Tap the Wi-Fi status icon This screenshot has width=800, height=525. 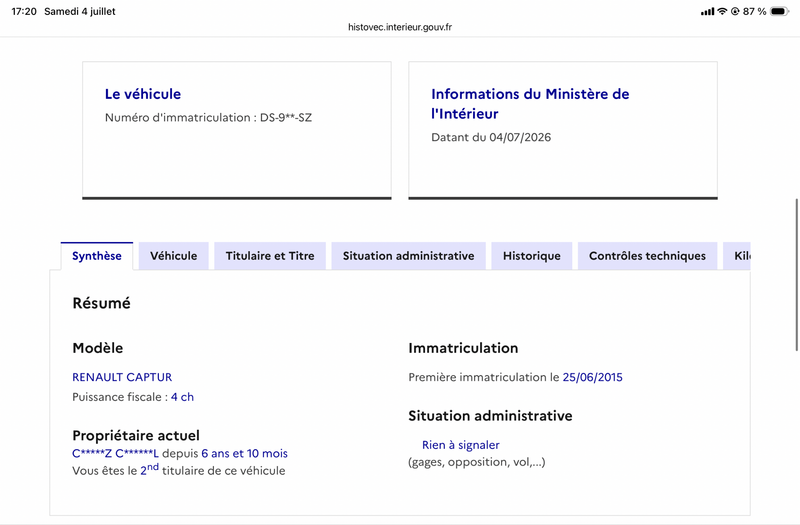coord(722,11)
